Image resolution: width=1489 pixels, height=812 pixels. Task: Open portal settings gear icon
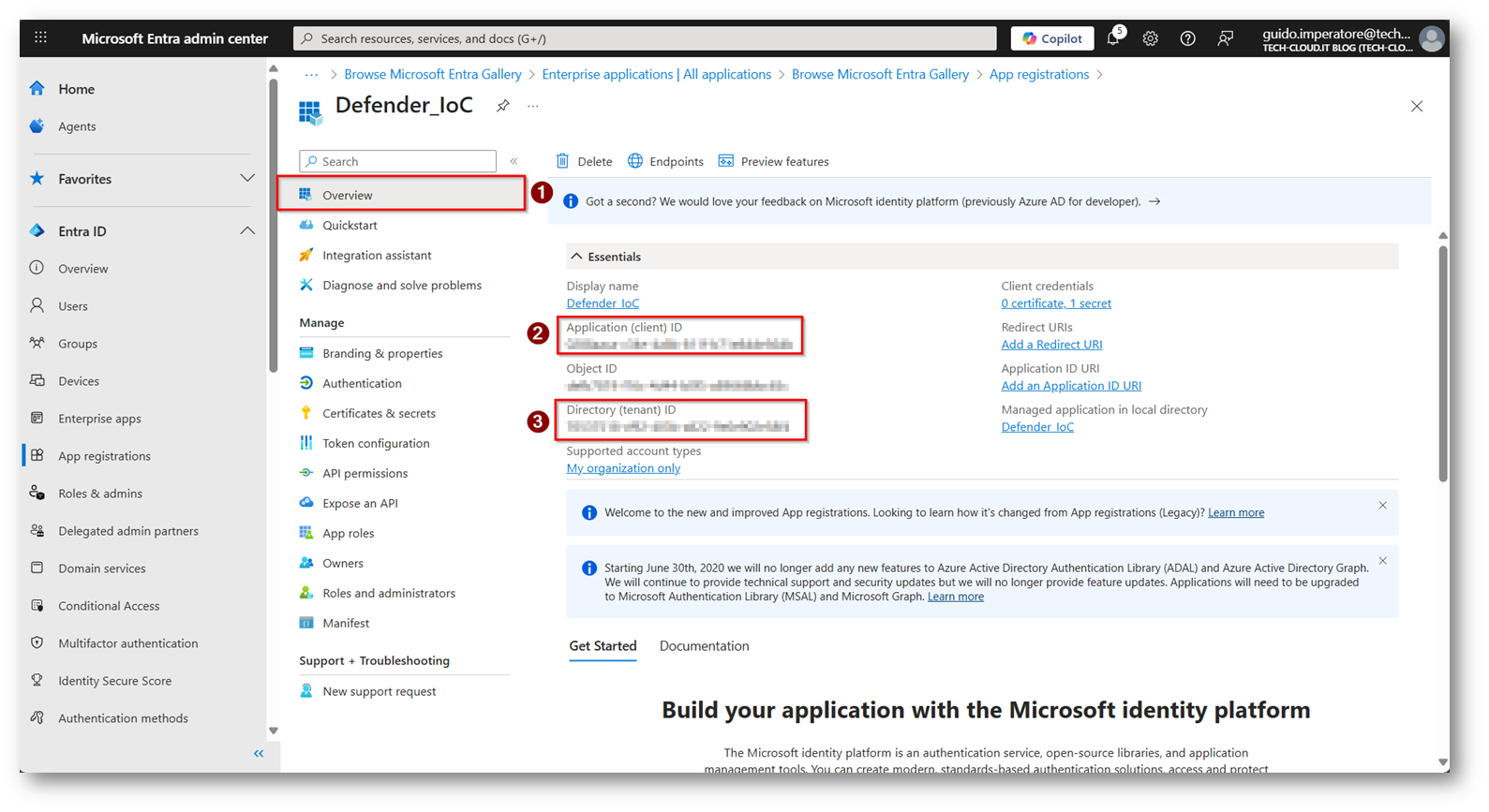pyautogui.click(x=1150, y=38)
